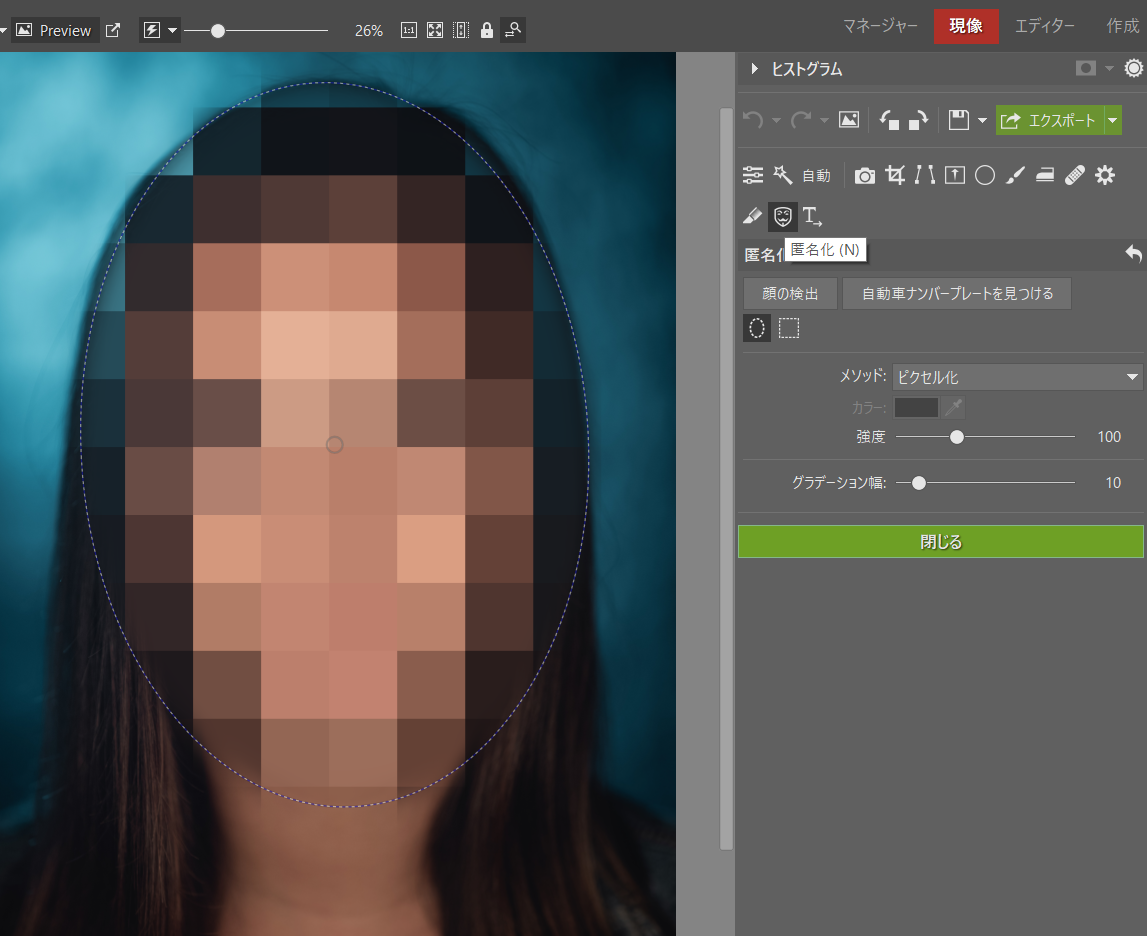The image size is (1147, 936).
Task: Select the camera icon tool
Action: pos(865,176)
